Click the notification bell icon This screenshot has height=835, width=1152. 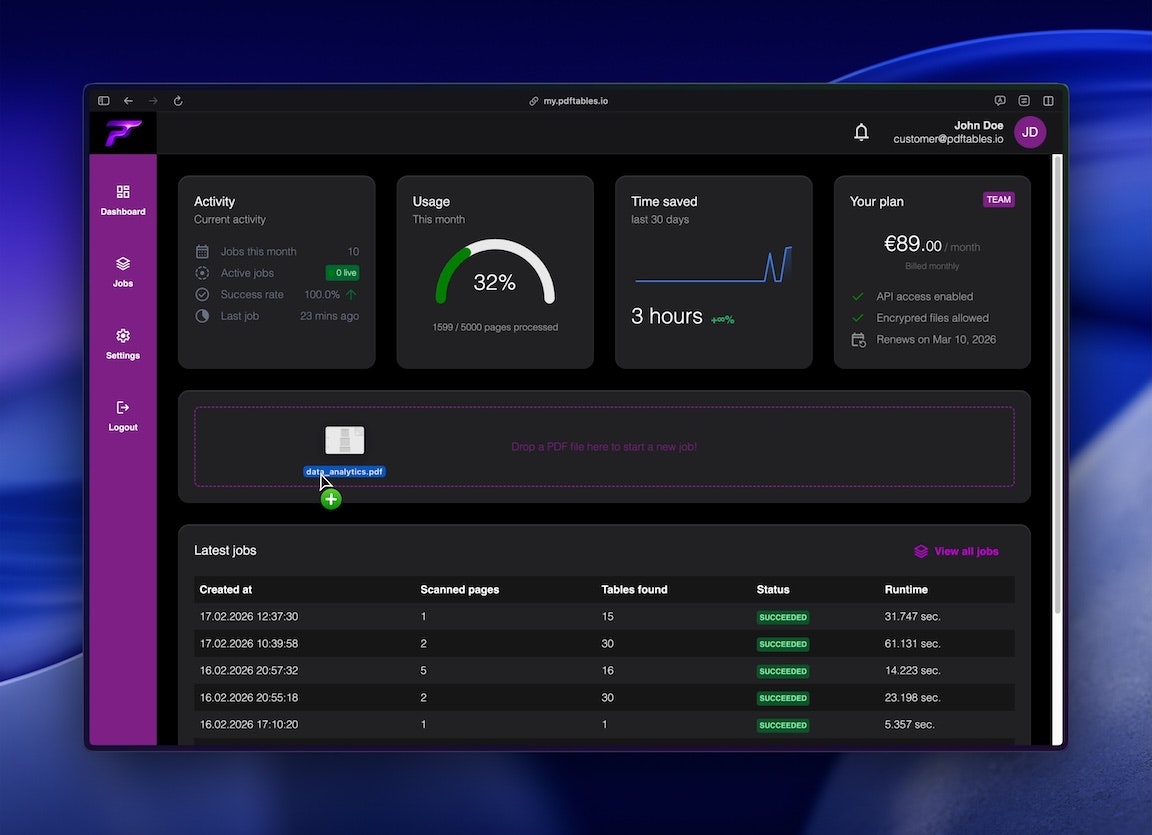861,131
